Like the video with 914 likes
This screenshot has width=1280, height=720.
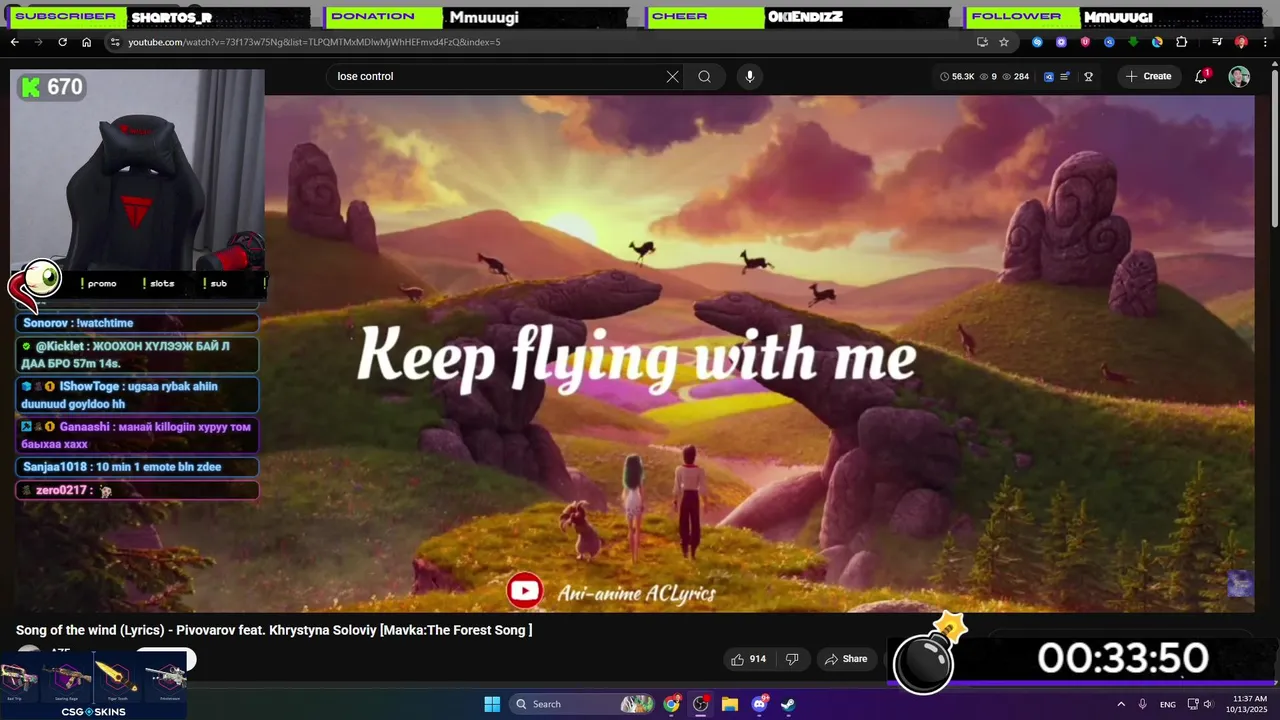pyautogui.click(x=748, y=659)
